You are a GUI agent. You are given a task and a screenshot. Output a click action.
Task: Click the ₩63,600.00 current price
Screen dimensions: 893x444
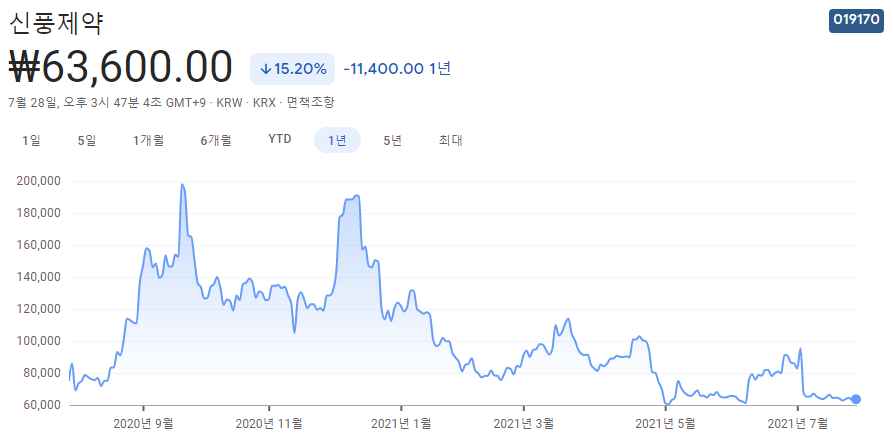tap(121, 68)
